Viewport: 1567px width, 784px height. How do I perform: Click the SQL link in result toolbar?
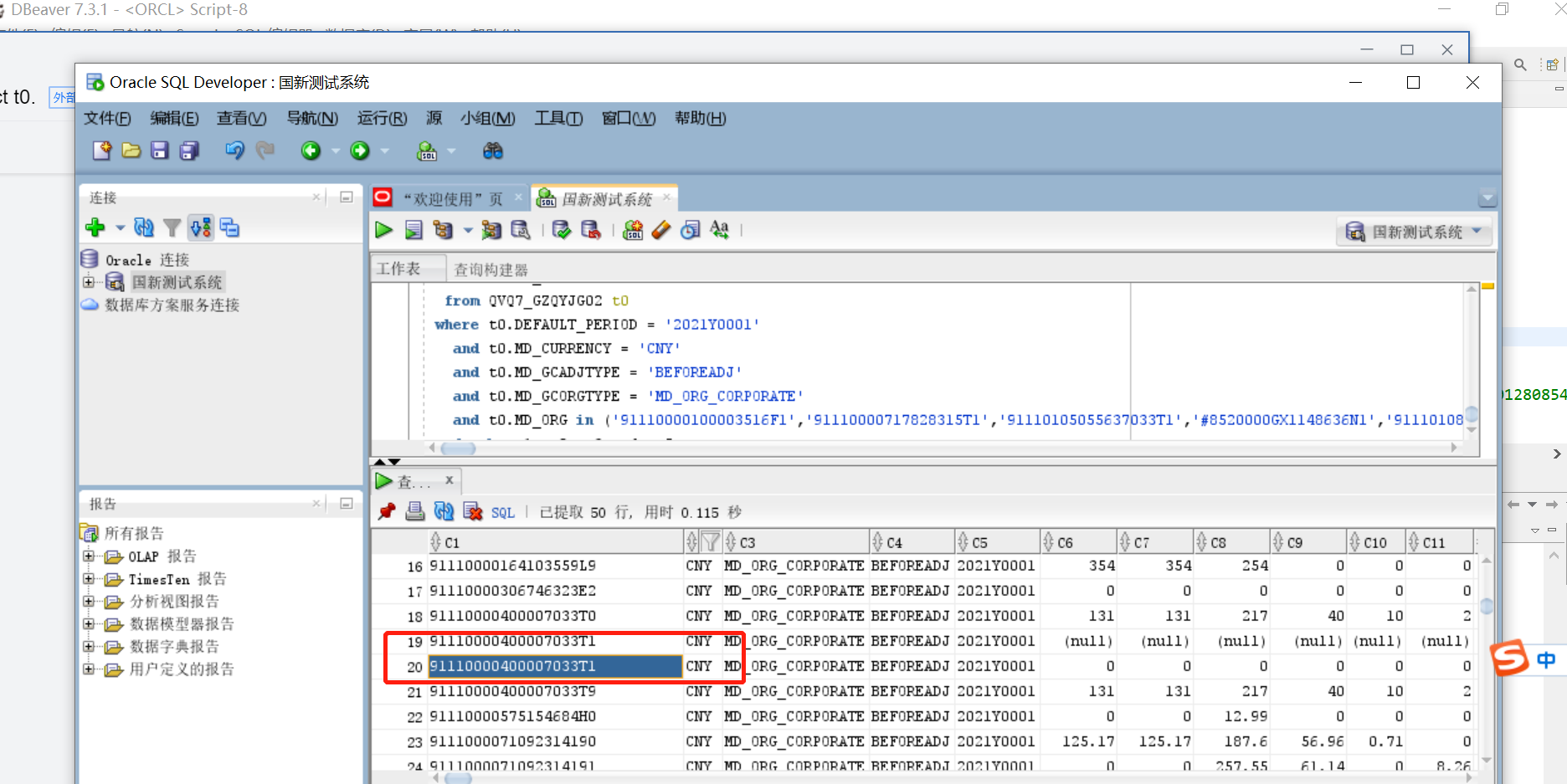click(503, 512)
